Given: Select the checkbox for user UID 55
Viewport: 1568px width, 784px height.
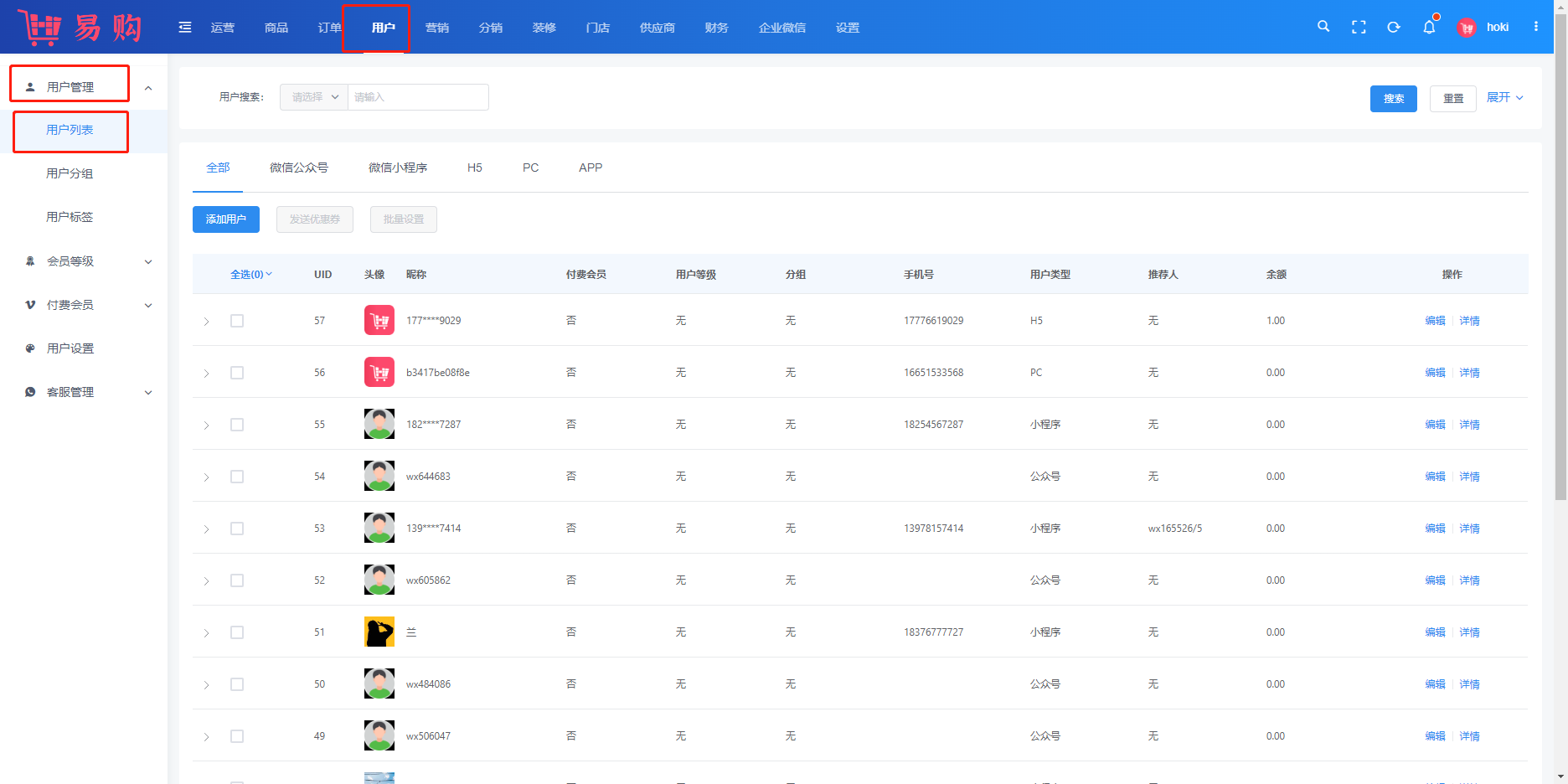Looking at the screenshot, I should click(x=237, y=425).
